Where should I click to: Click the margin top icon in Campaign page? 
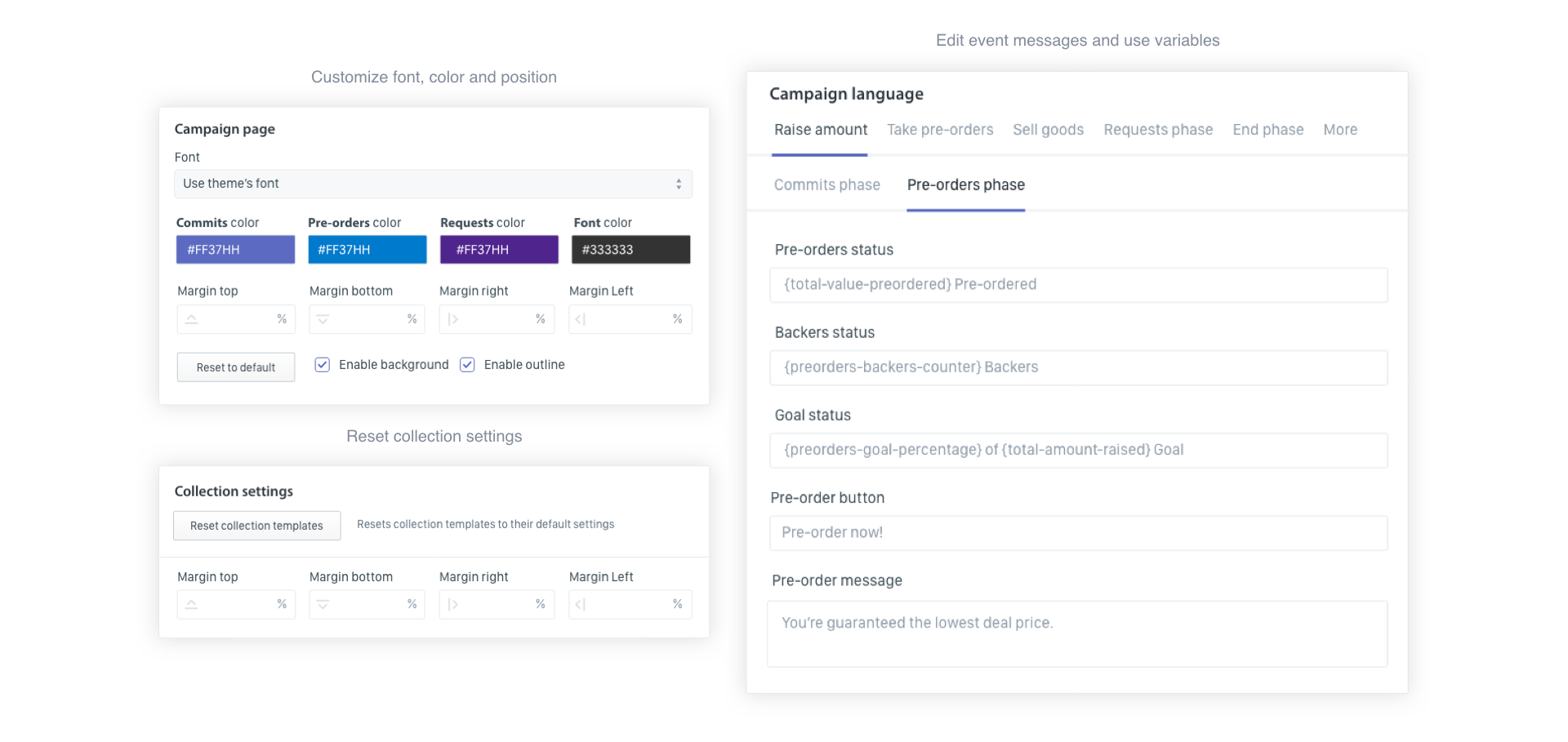(191, 319)
